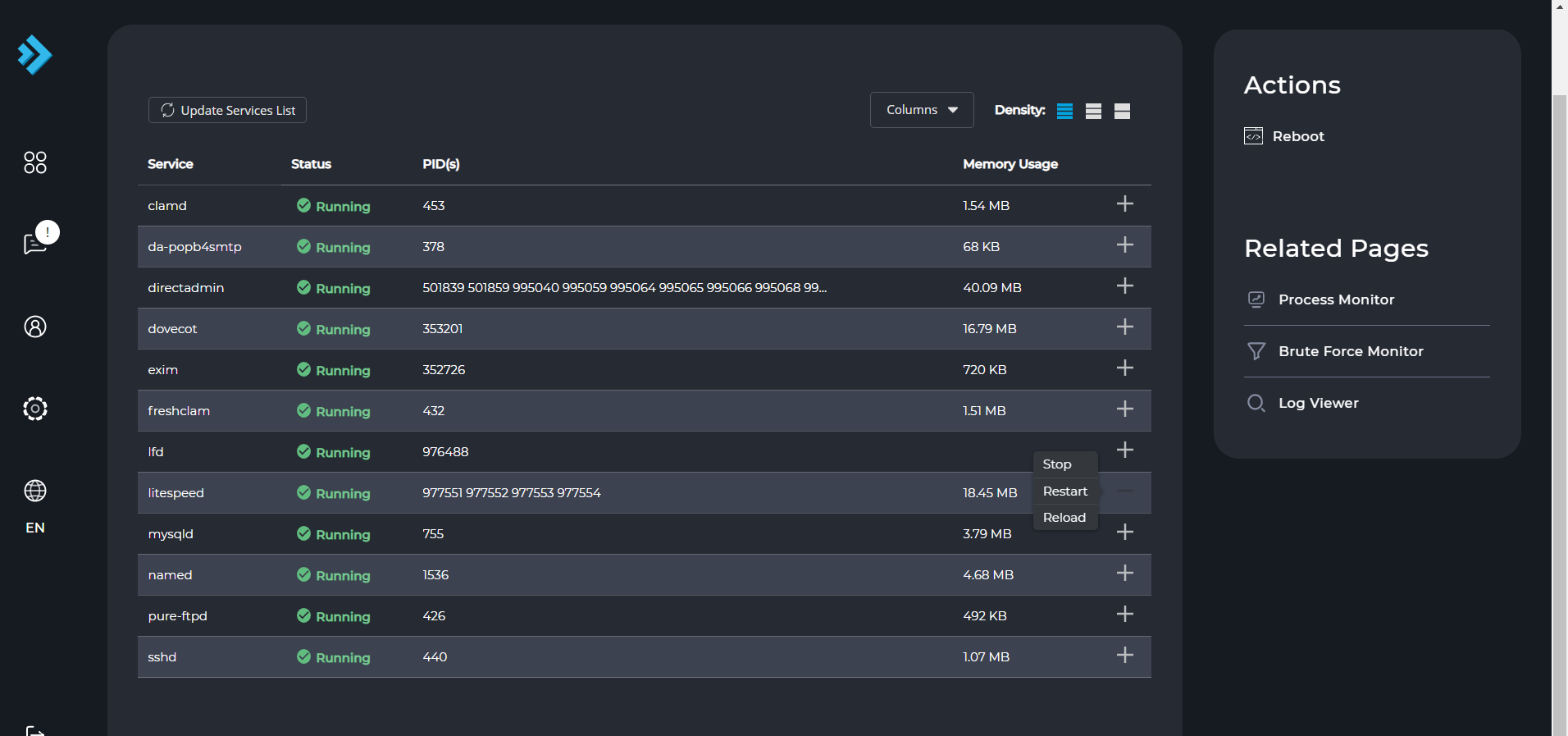1568x736 pixels.
Task: Expand actions for the dovecot service
Action: click(x=1125, y=327)
